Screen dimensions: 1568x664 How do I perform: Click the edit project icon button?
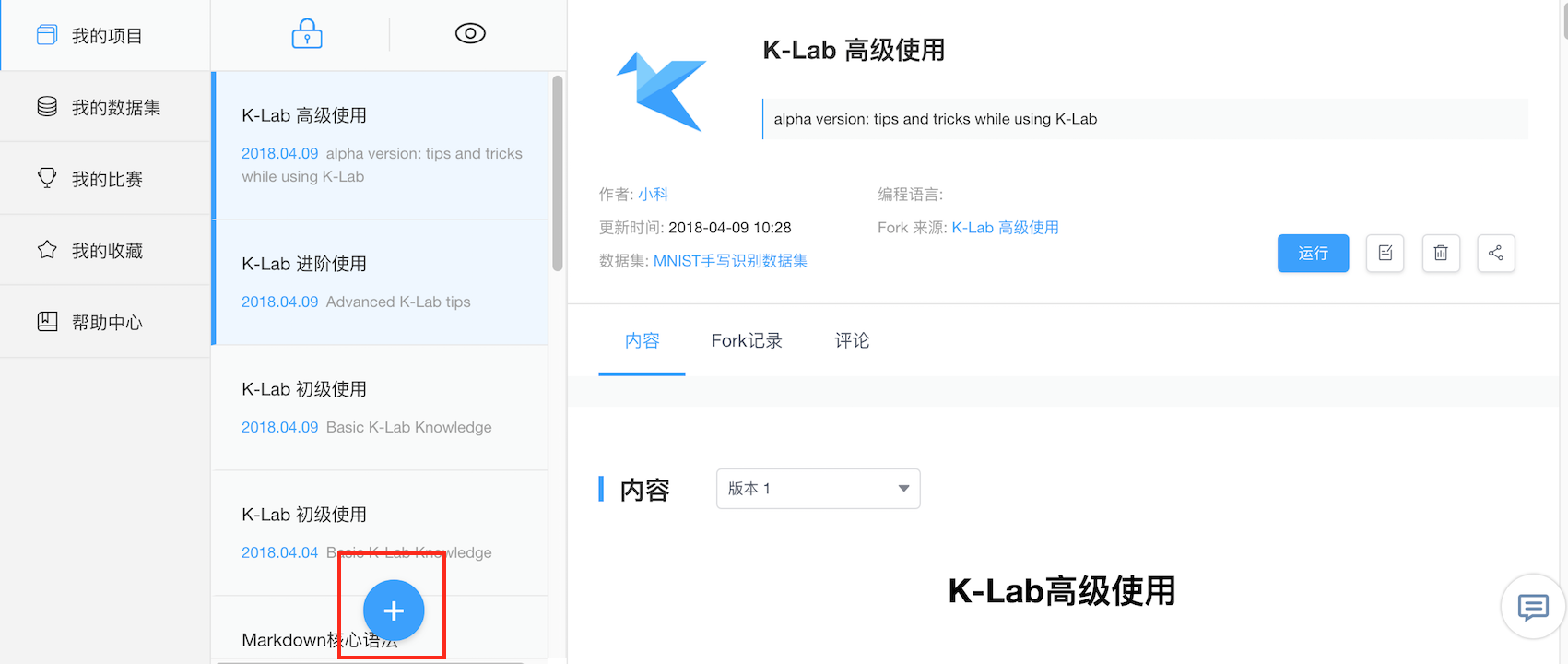(1385, 254)
